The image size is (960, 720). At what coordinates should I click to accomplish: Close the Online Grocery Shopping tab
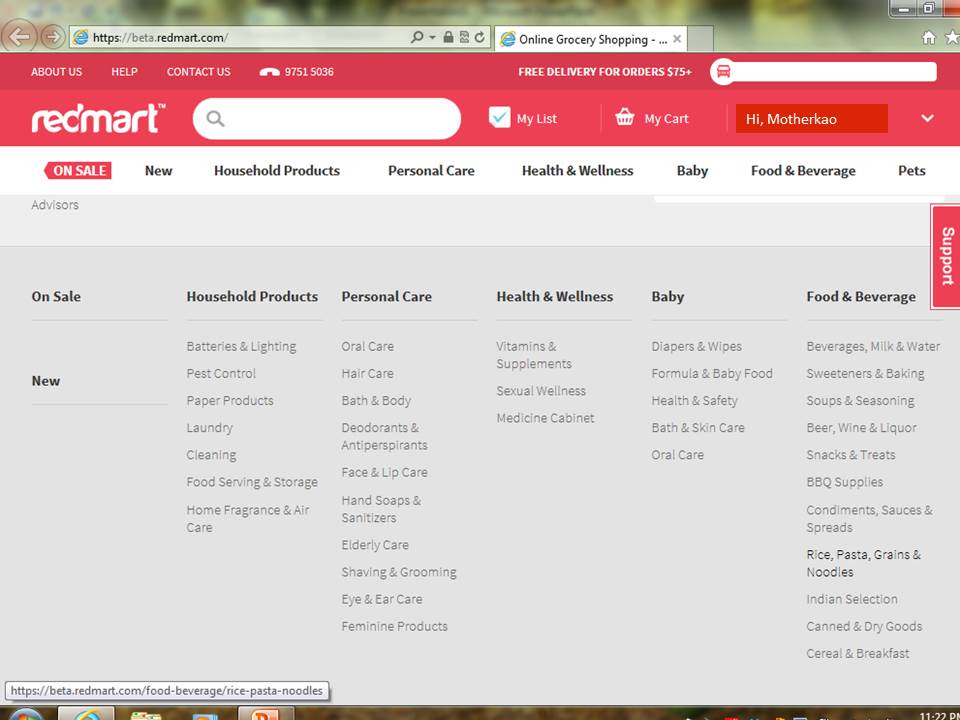(677, 39)
